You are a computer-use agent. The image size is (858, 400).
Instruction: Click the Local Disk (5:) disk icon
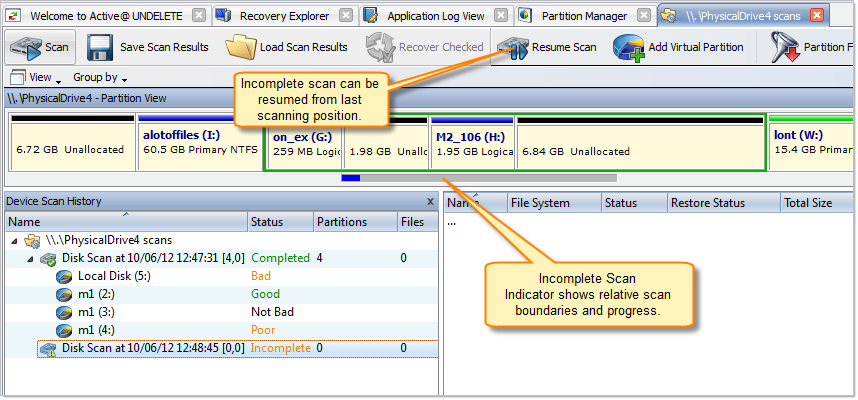point(64,277)
